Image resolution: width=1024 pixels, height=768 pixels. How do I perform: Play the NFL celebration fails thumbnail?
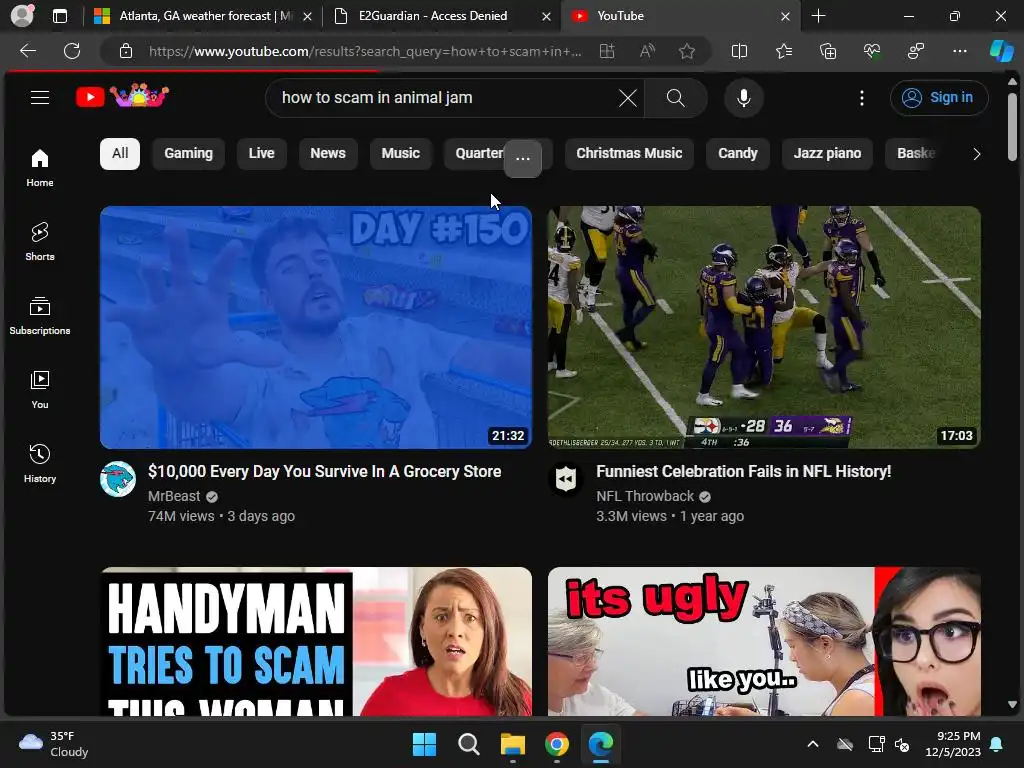[764, 327]
